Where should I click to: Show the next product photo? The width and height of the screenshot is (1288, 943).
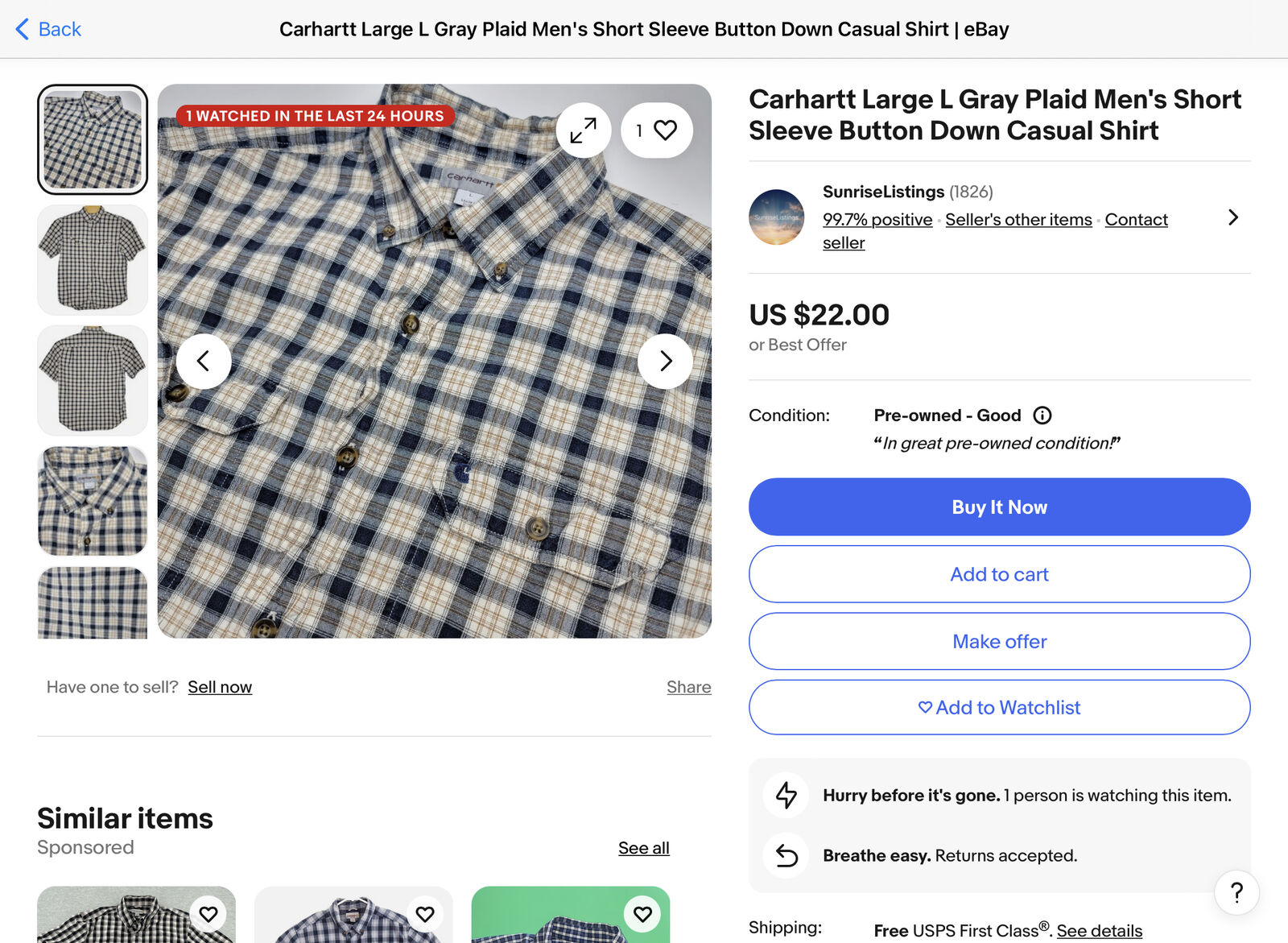coord(665,362)
